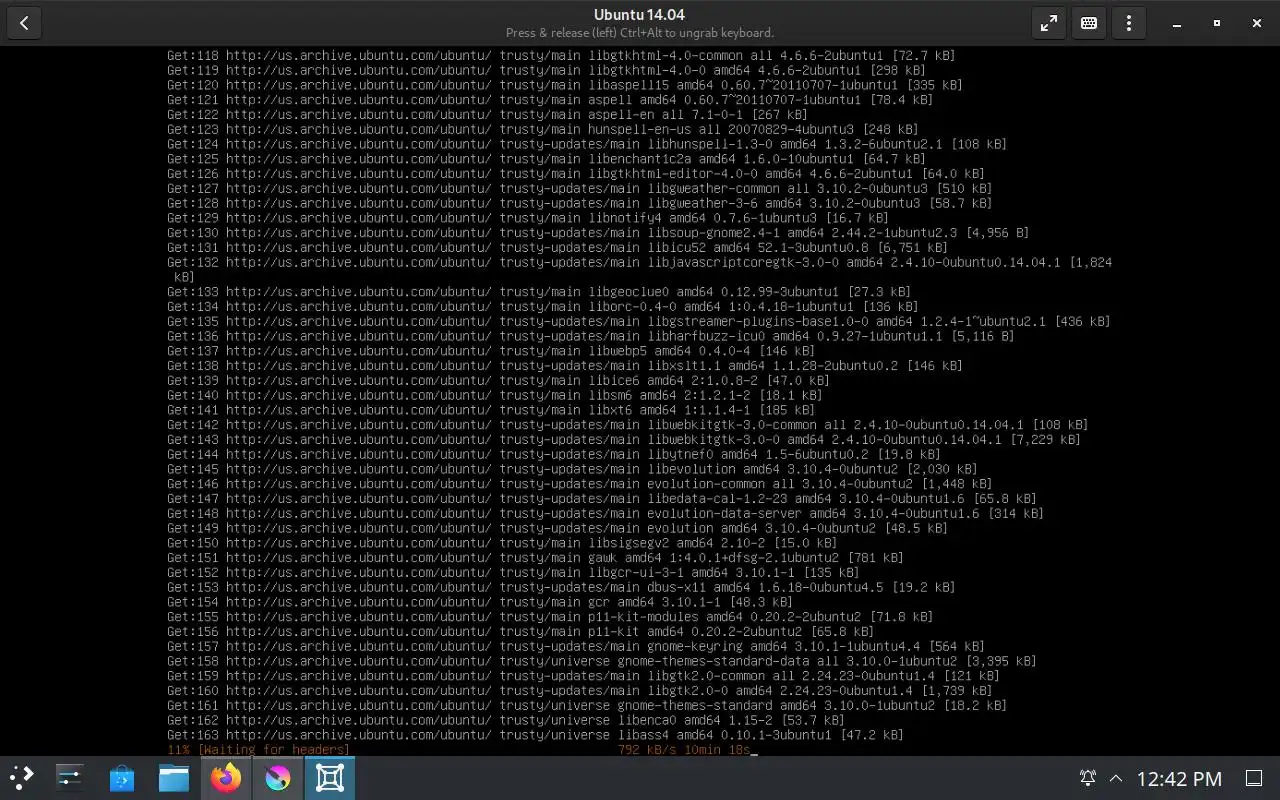1280x800 pixels.
Task: Click the 'Get:125' libenchant1c2a line
Action: (x=546, y=159)
